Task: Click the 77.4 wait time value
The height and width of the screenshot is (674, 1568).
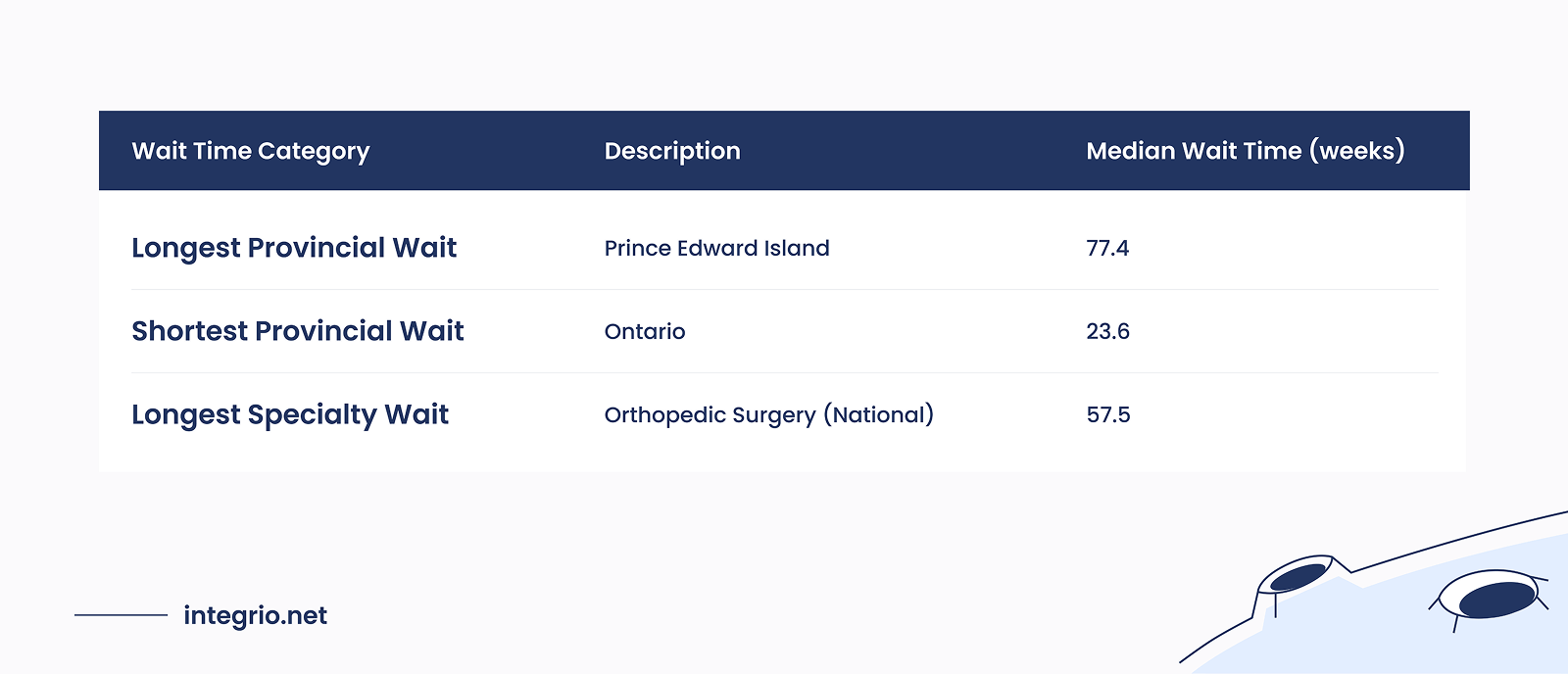Action: point(1107,248)
